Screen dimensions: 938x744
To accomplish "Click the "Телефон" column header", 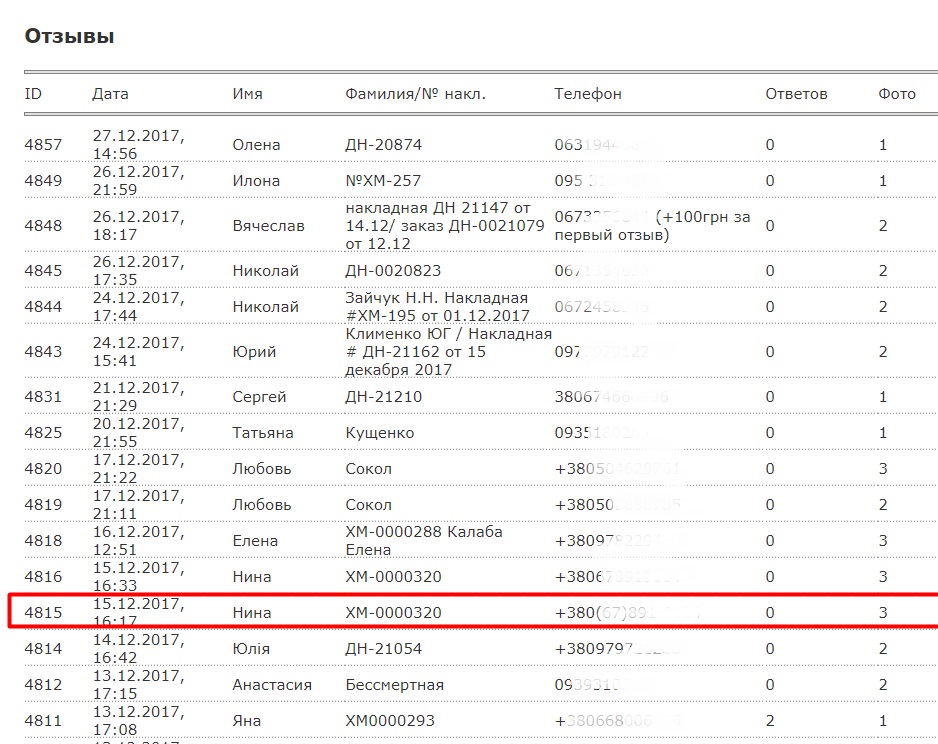I will pyautogui.click(x=588, y=94).
